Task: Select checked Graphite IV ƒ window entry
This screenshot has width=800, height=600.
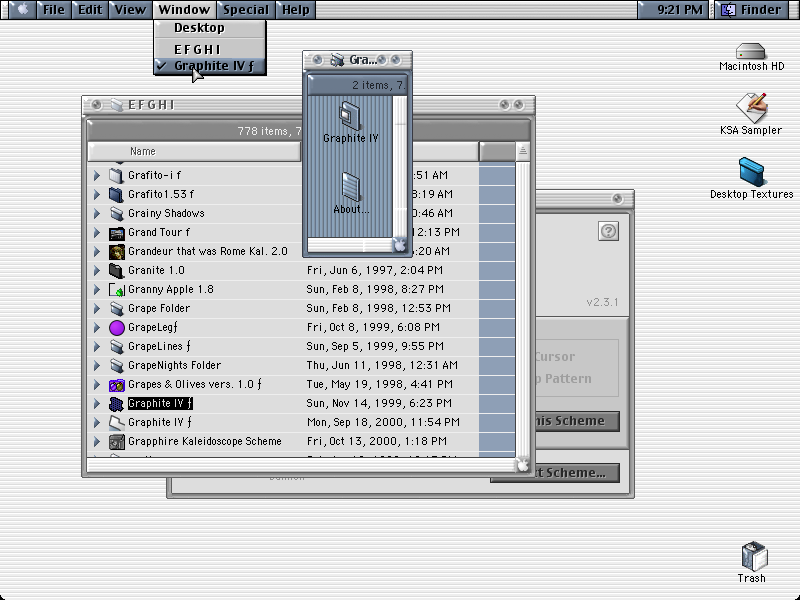Action: point(210,66)
